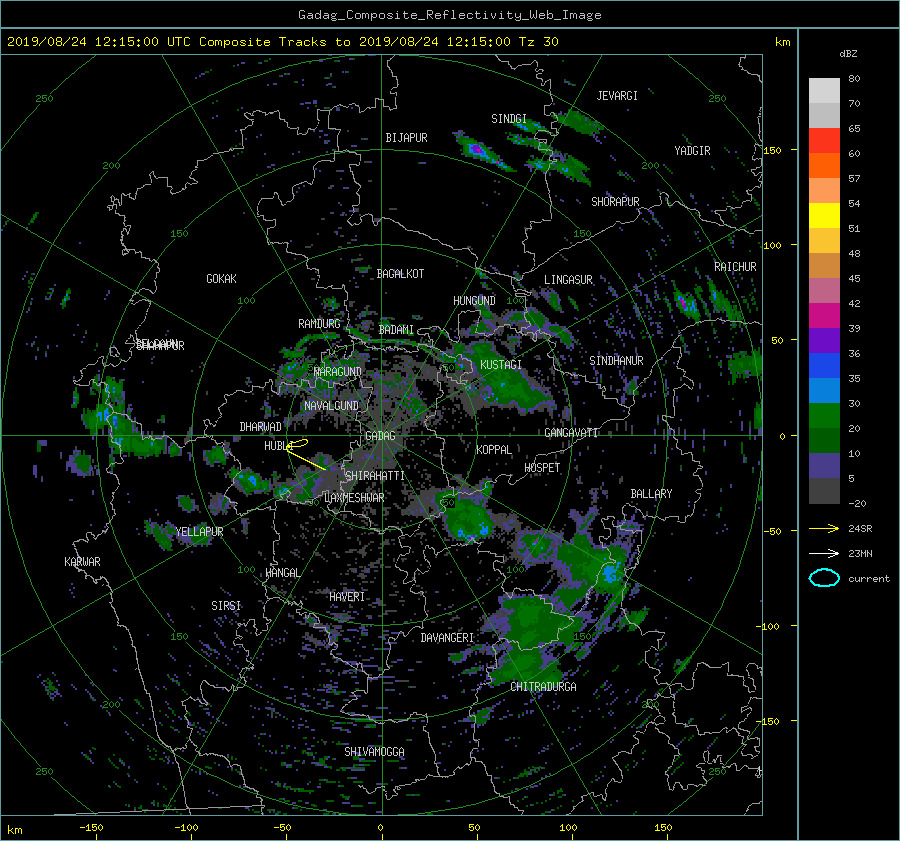
Task: Click the 150 tick on bottom axis
Action: (663, 827)
